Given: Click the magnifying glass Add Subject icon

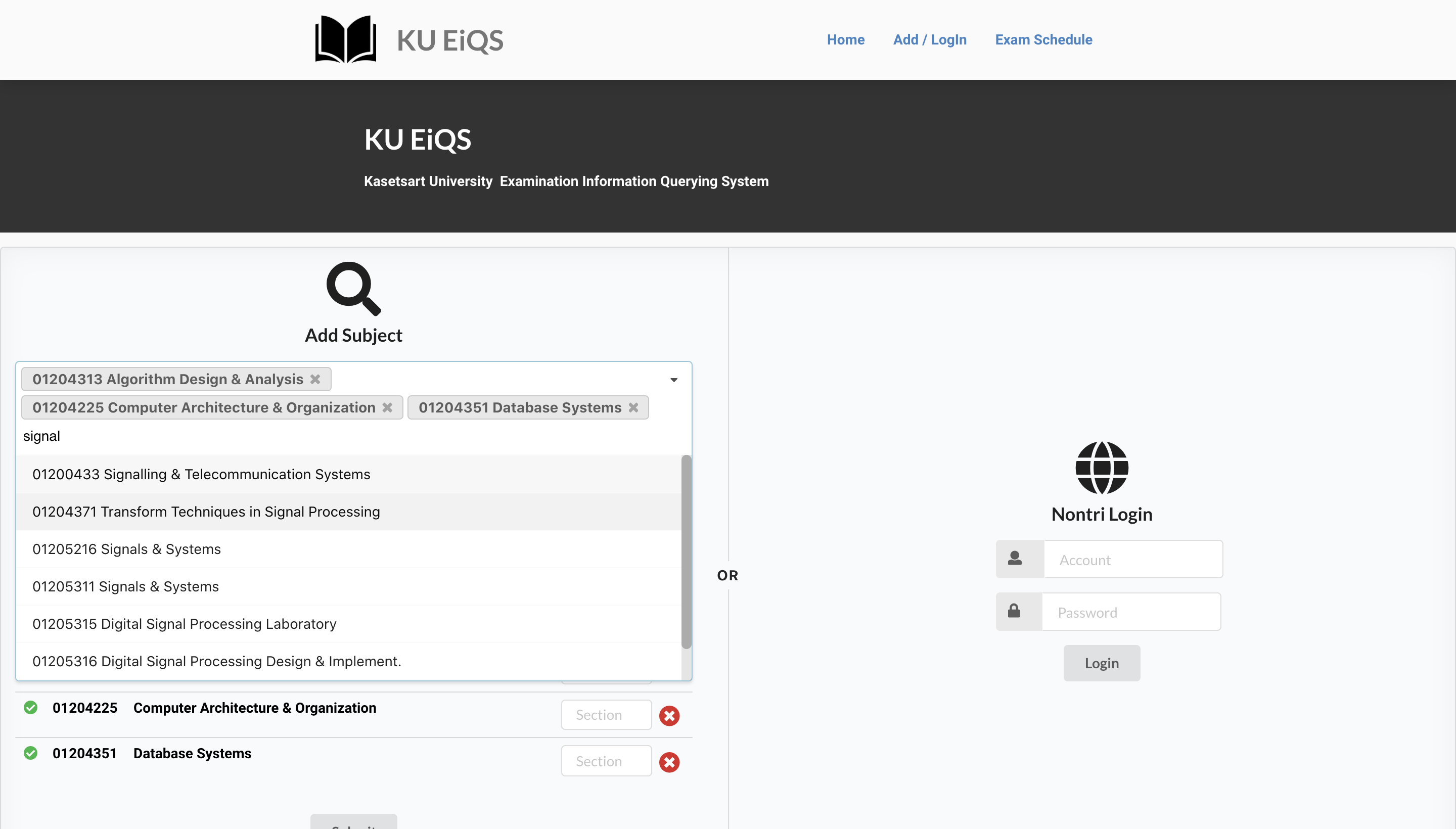Looking at the screenshot, I should coord(353,288).
